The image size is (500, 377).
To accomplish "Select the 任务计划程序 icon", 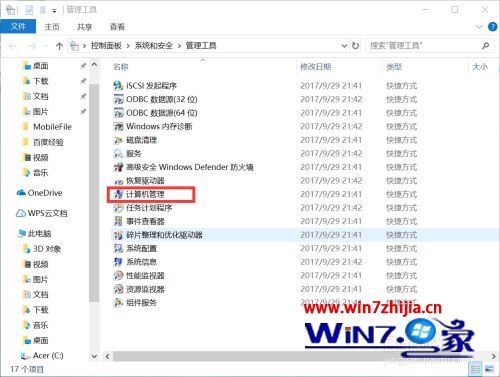I will (118, 208).
